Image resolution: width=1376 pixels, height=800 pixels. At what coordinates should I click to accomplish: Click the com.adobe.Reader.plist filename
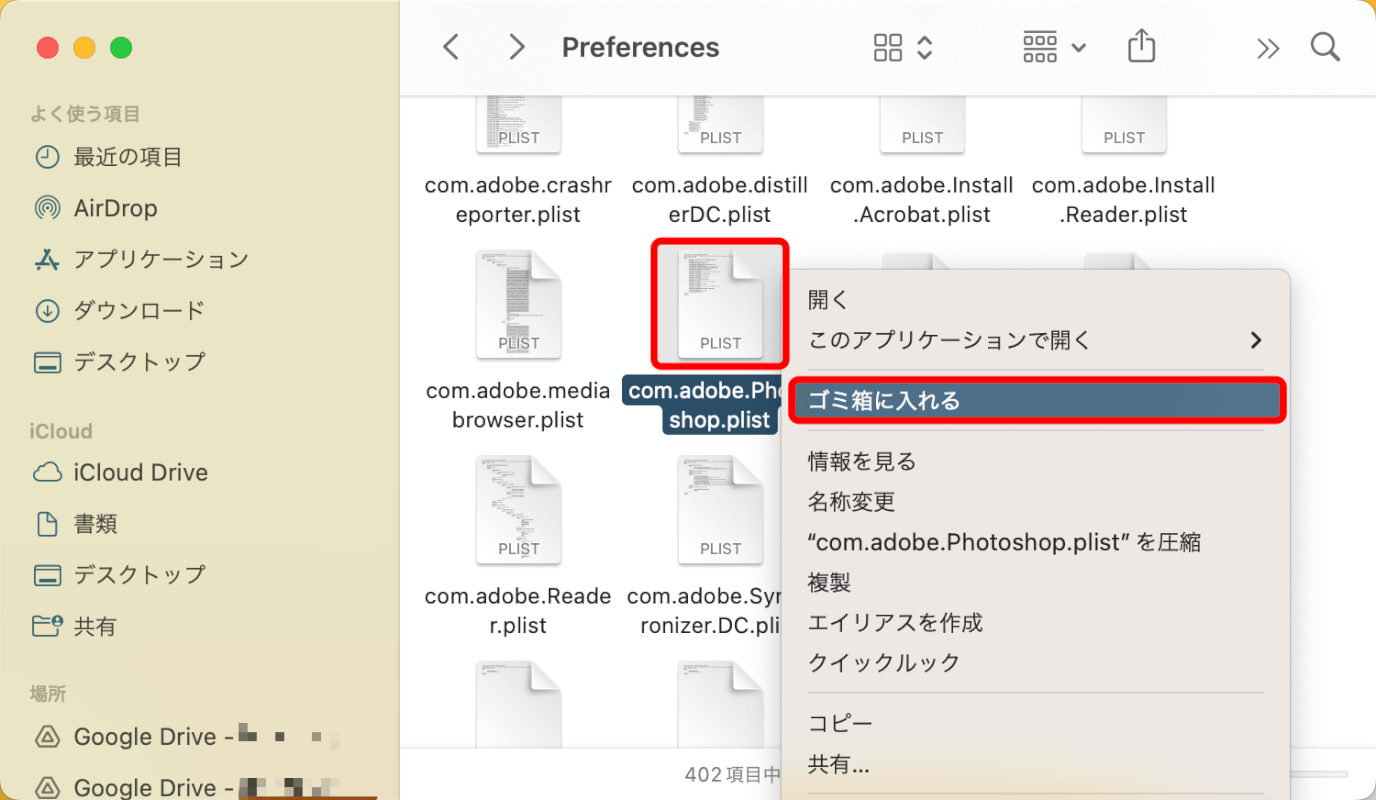[518, 611]
